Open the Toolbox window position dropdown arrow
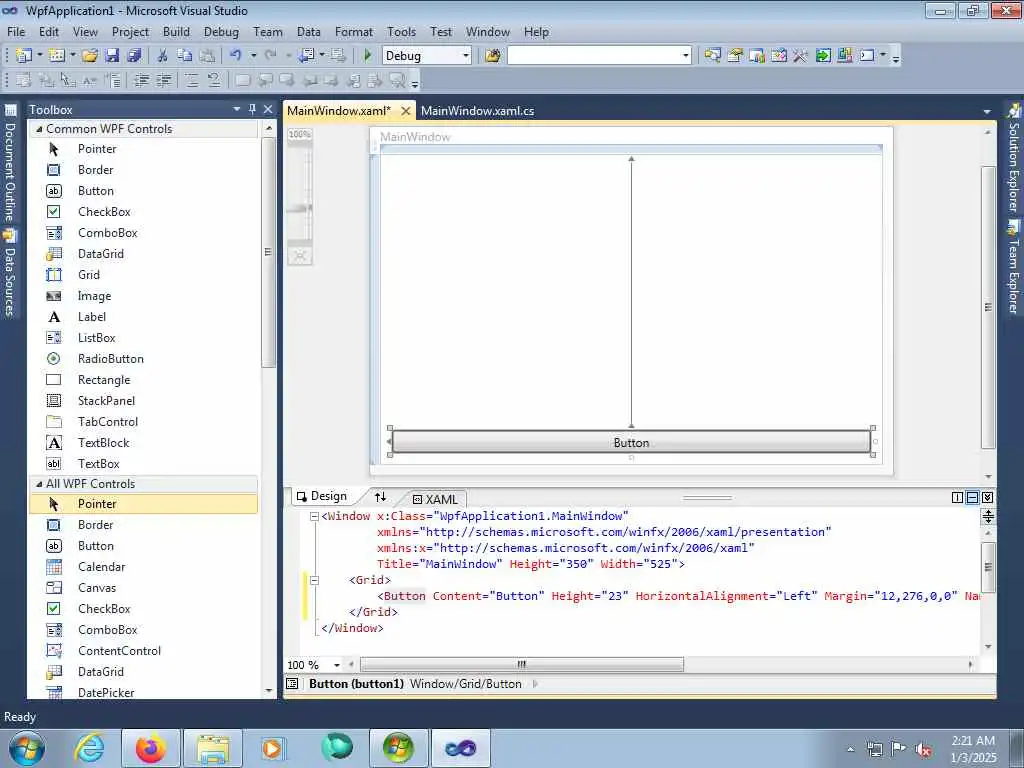1024x768 pixels. (x=237, y=109)
